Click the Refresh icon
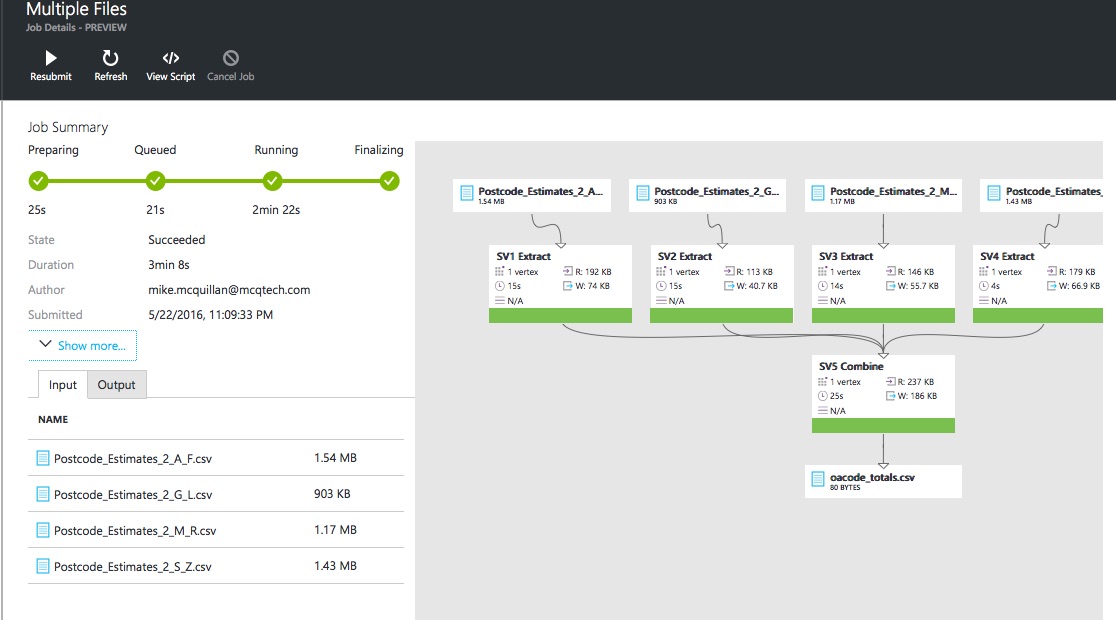This screenshot has width=1116, height=620. [x=110, y=58]
